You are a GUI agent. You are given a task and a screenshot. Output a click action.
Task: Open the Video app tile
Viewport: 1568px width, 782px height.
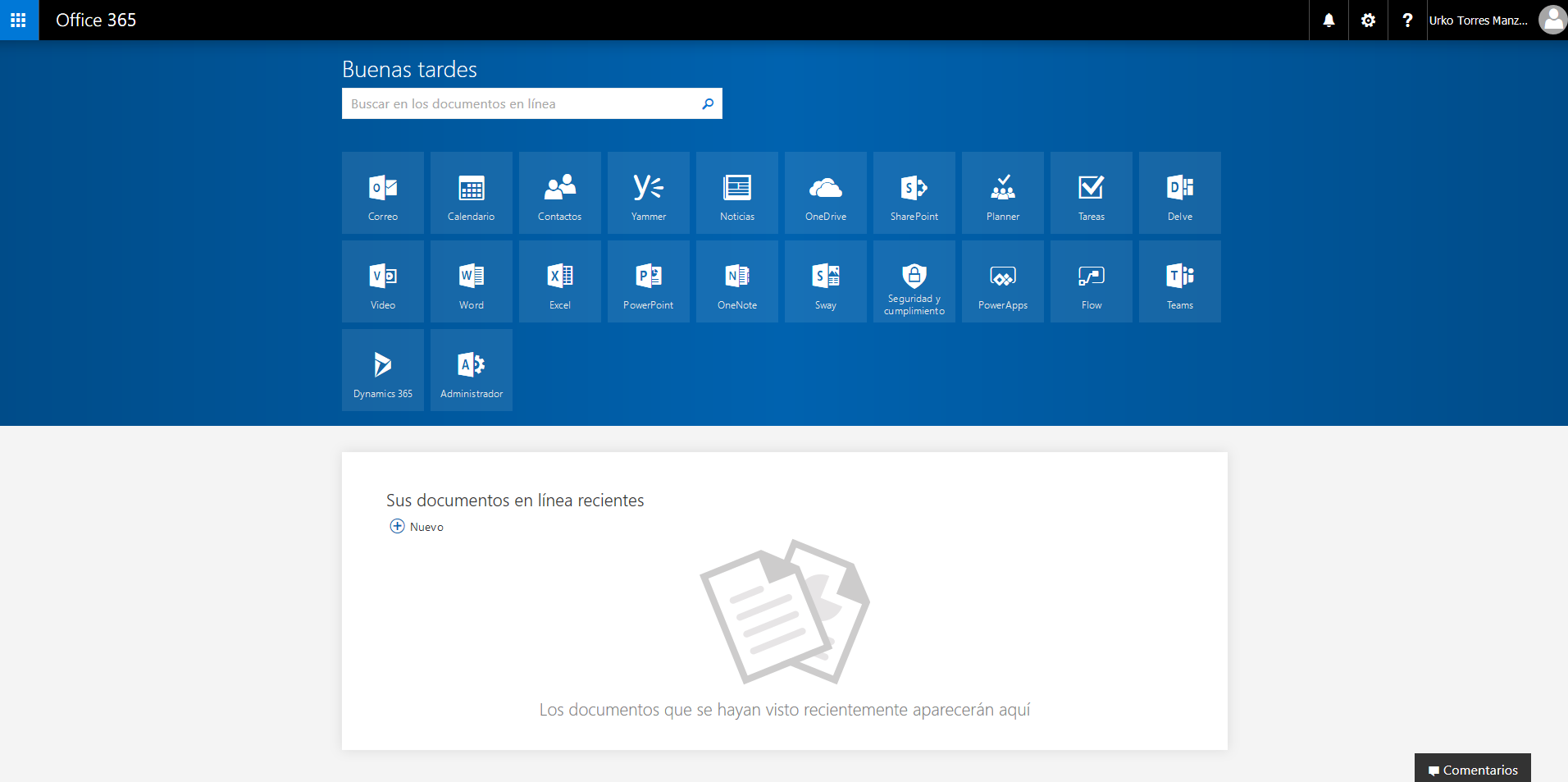pos(383,281)
